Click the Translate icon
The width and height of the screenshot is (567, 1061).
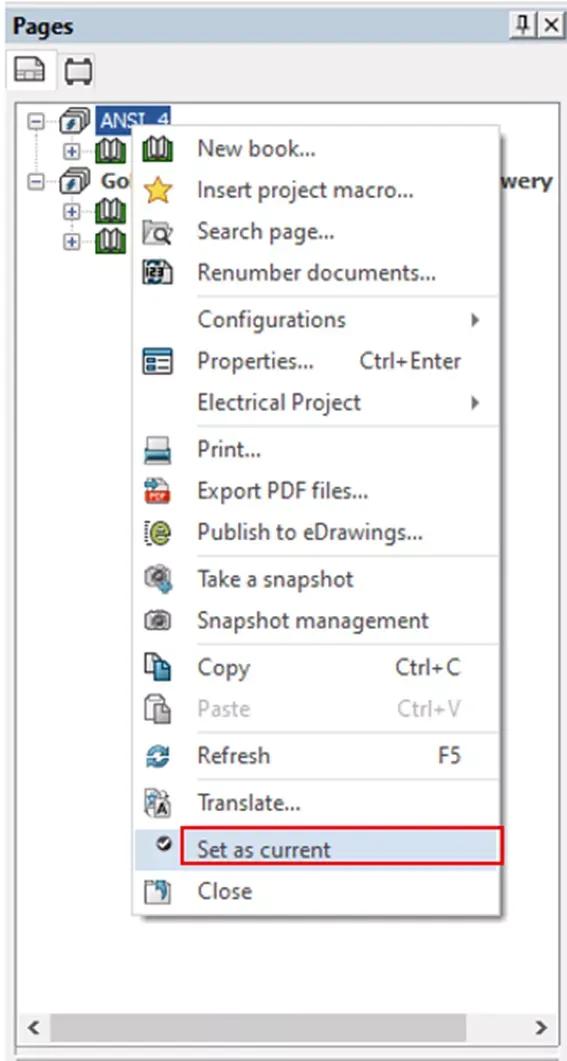coord(157,804)
